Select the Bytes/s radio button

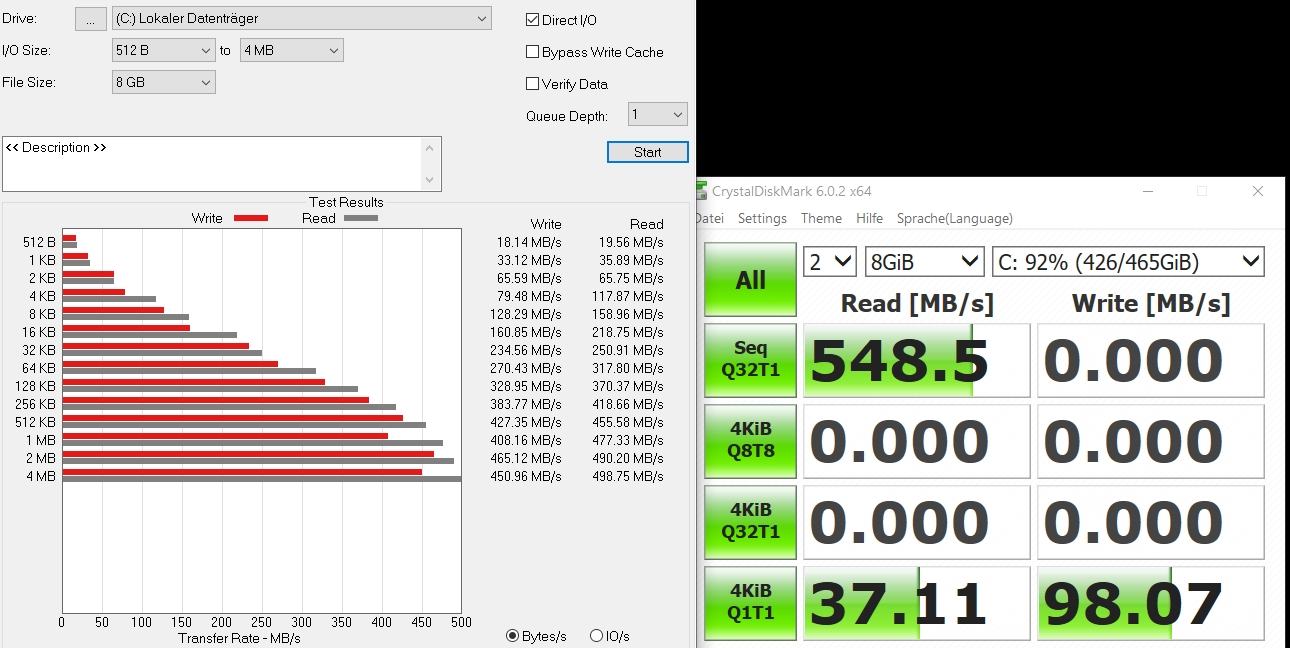tap(513, 636)
